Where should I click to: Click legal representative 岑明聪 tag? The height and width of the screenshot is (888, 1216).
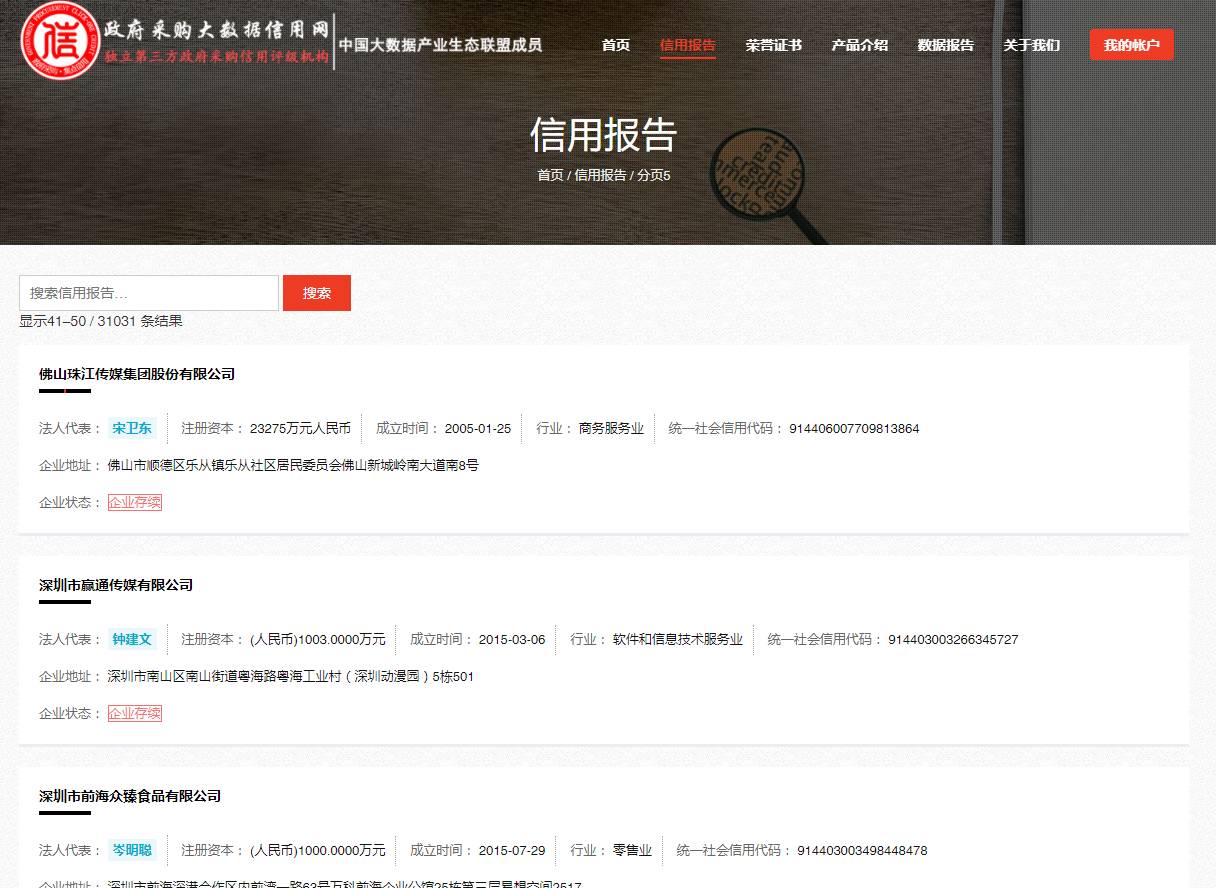(x=132, y=850)
